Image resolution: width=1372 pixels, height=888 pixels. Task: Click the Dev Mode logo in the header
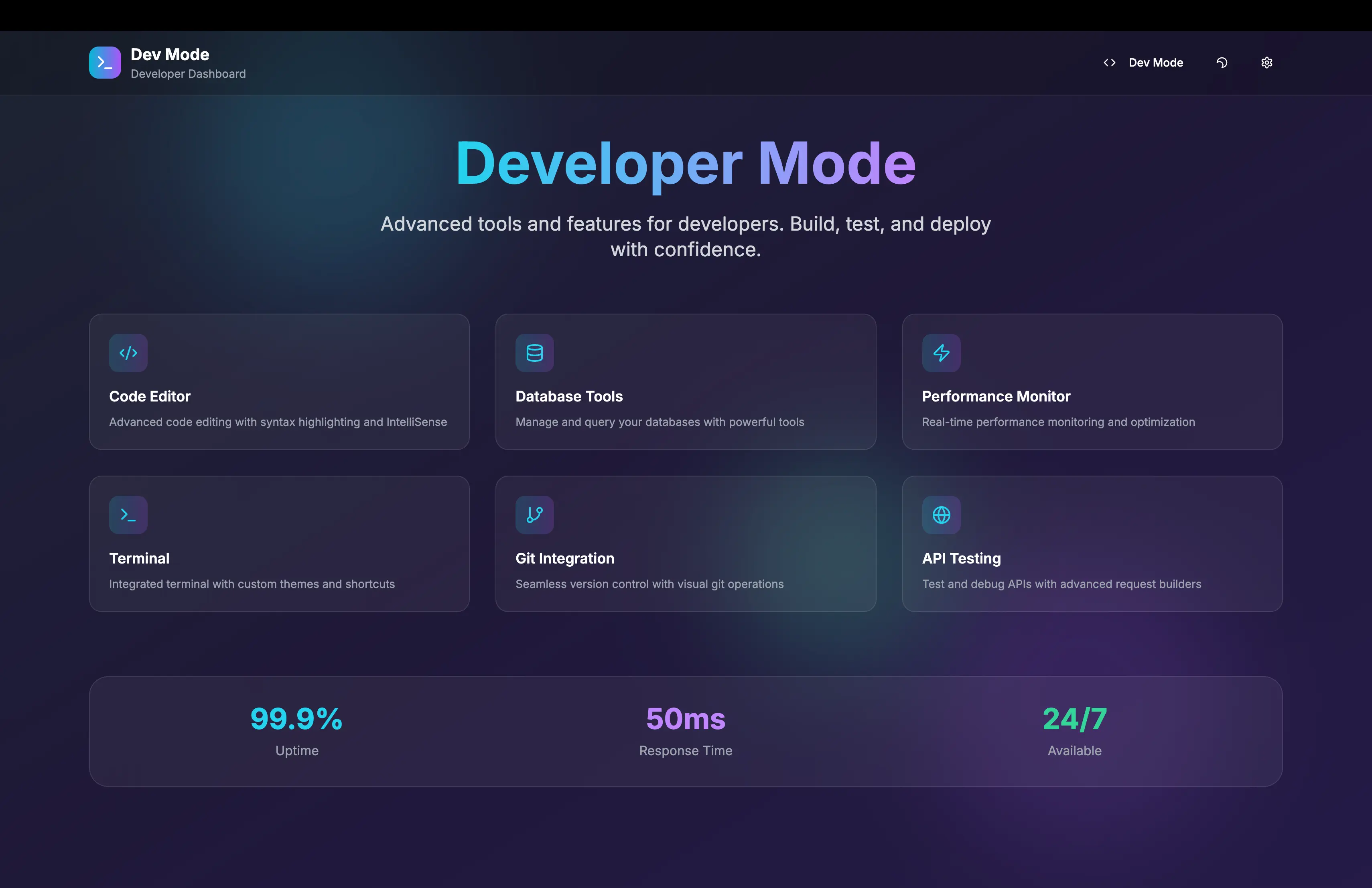pos(105,62)
